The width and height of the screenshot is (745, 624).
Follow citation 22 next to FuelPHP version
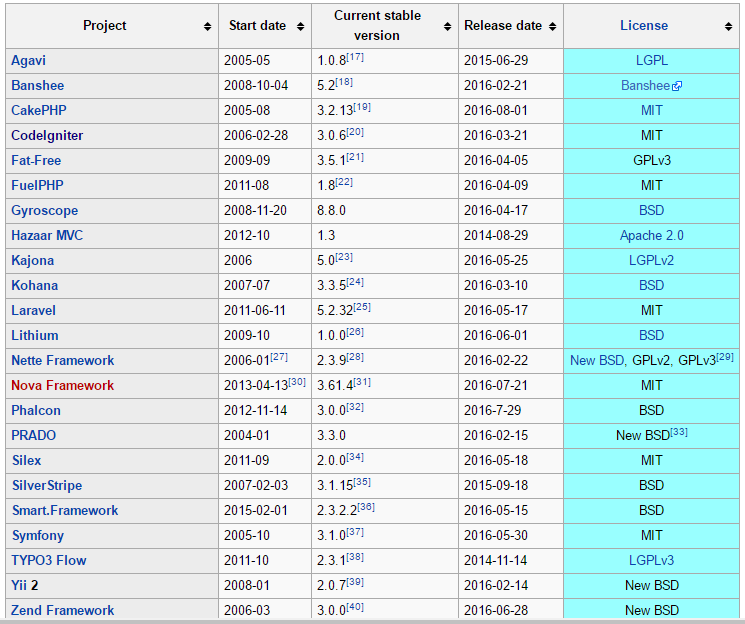(344, 182)
